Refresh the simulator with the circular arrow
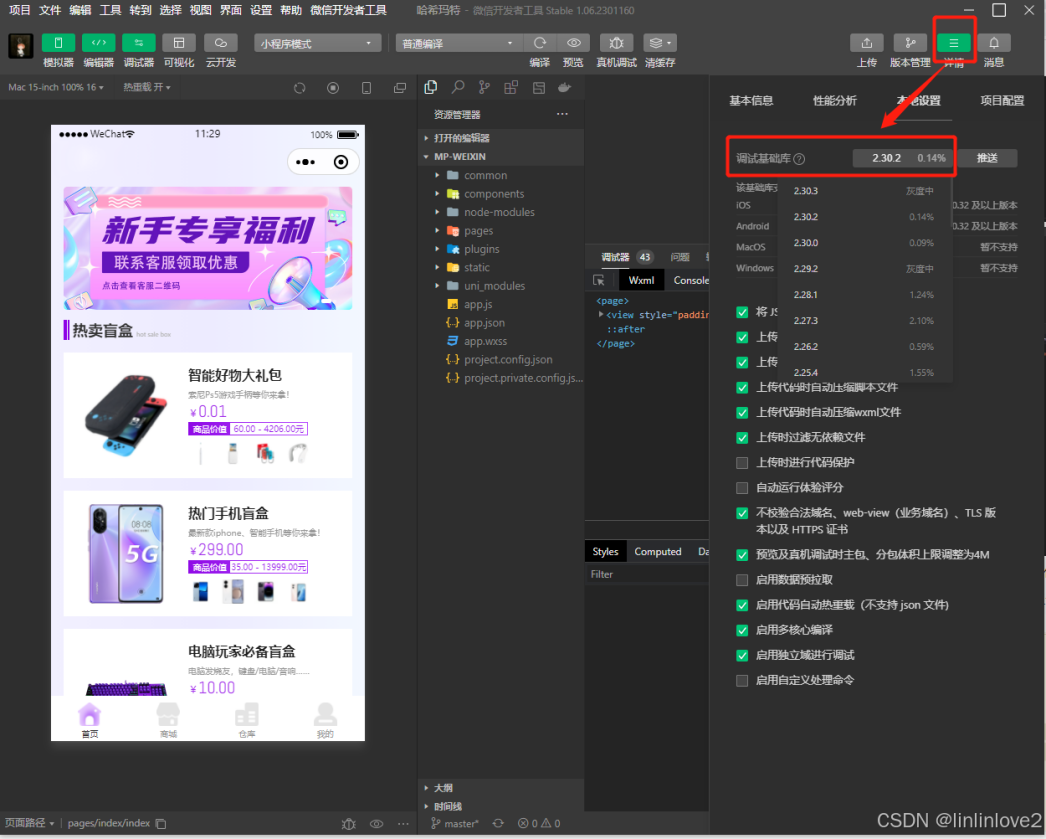Screen dimensions: 1046x839 click(300, 88)
